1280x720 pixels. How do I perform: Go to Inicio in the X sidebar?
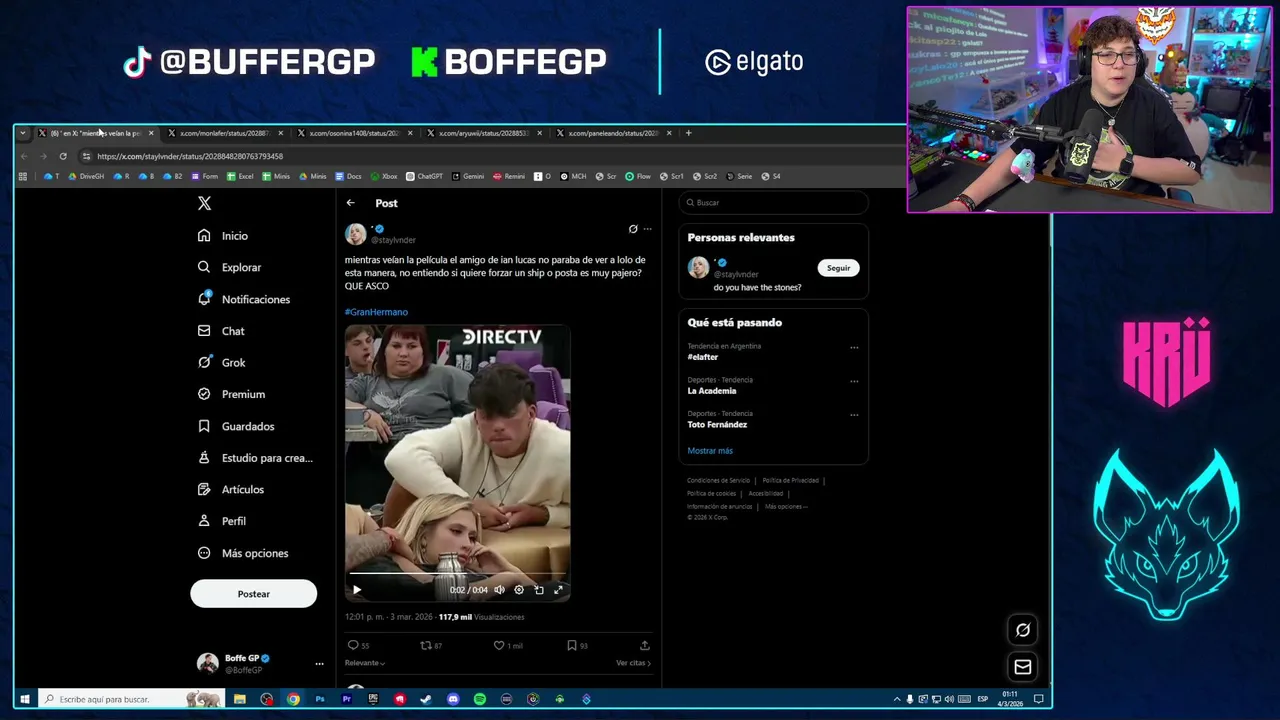(x=222, y=236)
